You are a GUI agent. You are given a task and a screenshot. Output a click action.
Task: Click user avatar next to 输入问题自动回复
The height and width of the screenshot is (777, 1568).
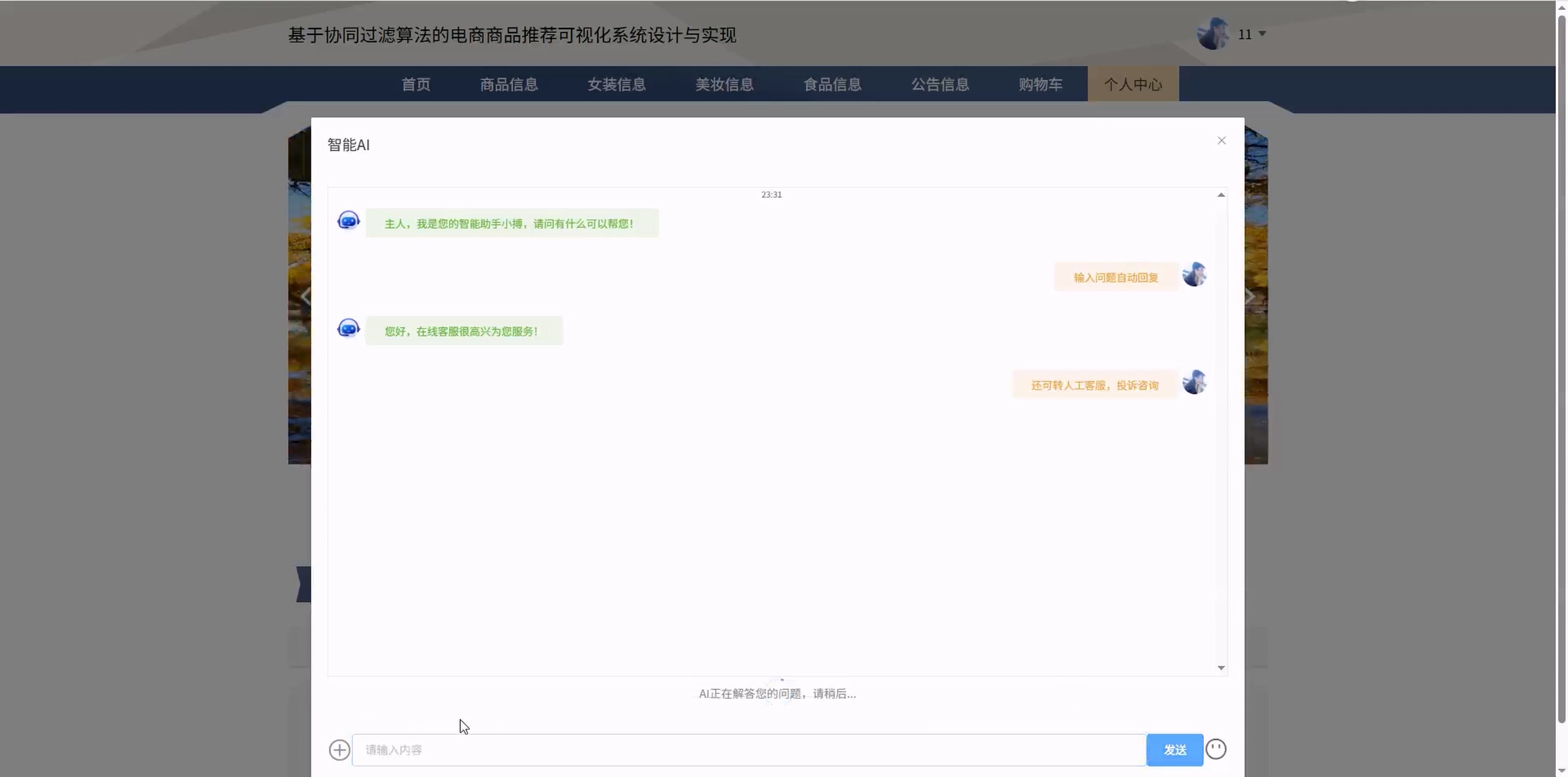[x=1194, y=274]
